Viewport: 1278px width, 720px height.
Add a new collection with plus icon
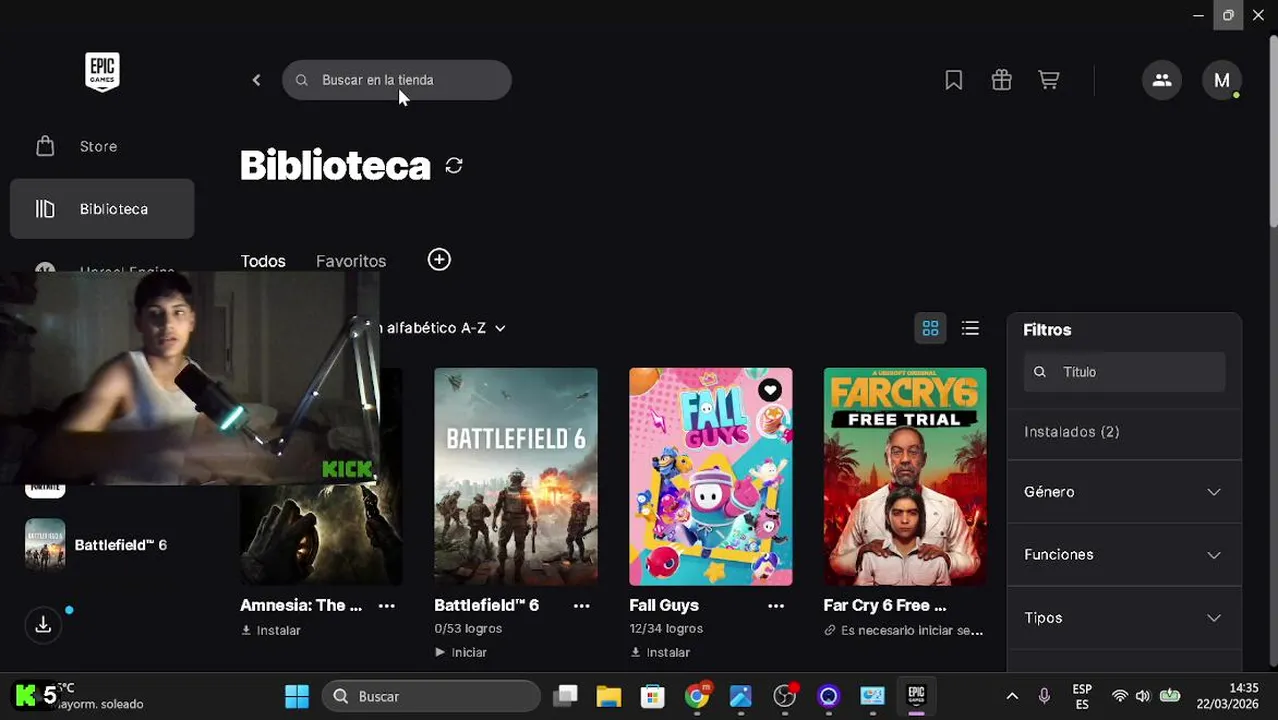439,260
